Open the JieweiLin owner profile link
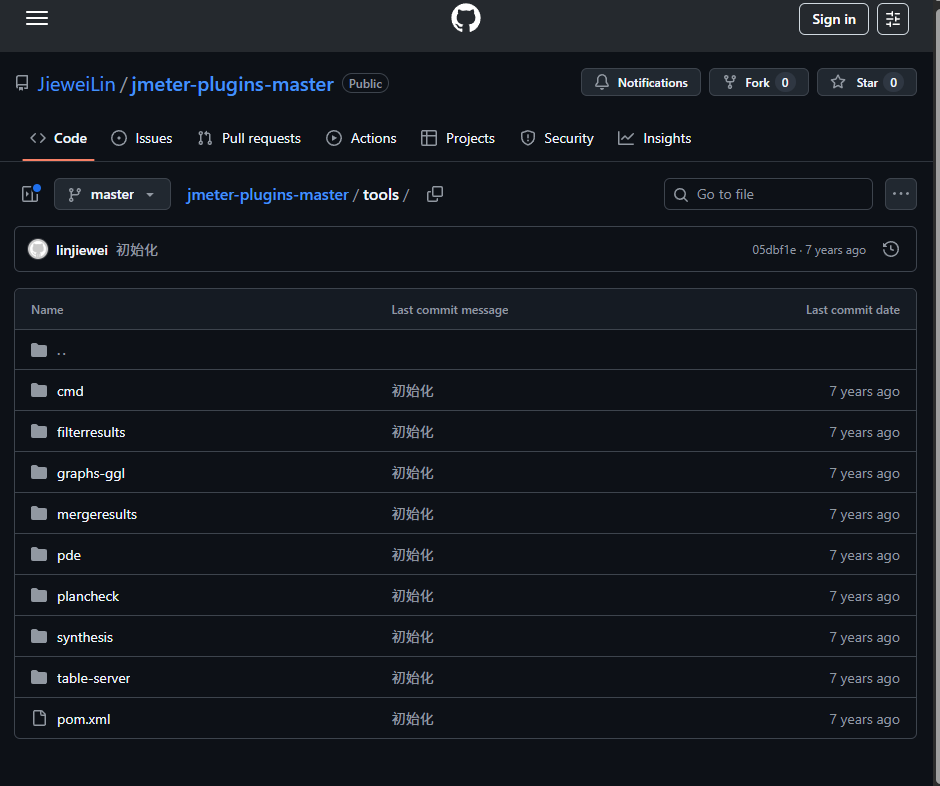The image size is (940, 786). coord(76,84)
